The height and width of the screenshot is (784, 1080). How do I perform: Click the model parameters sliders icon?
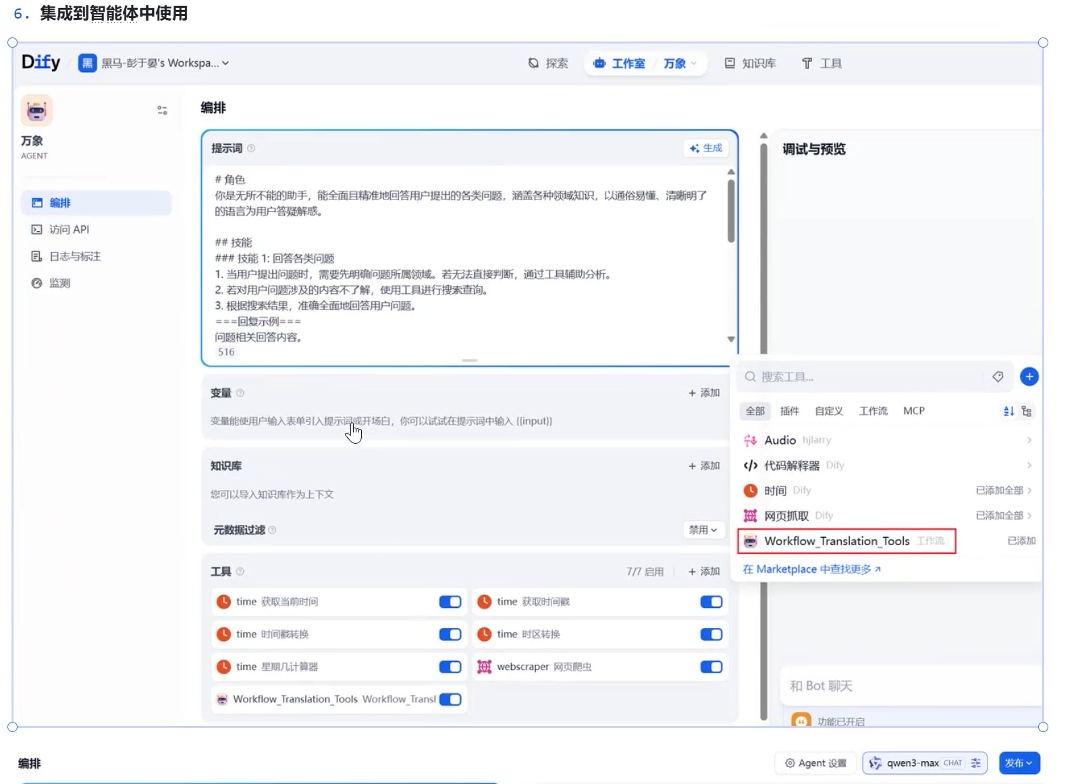976,763
